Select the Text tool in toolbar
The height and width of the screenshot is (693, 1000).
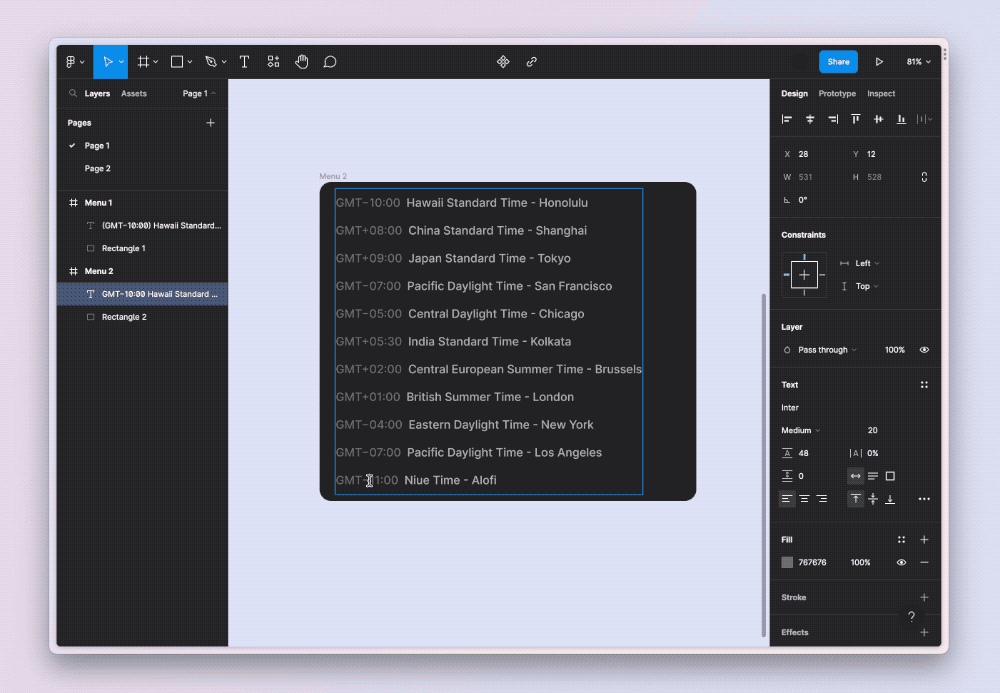click(x=244, y=62)
